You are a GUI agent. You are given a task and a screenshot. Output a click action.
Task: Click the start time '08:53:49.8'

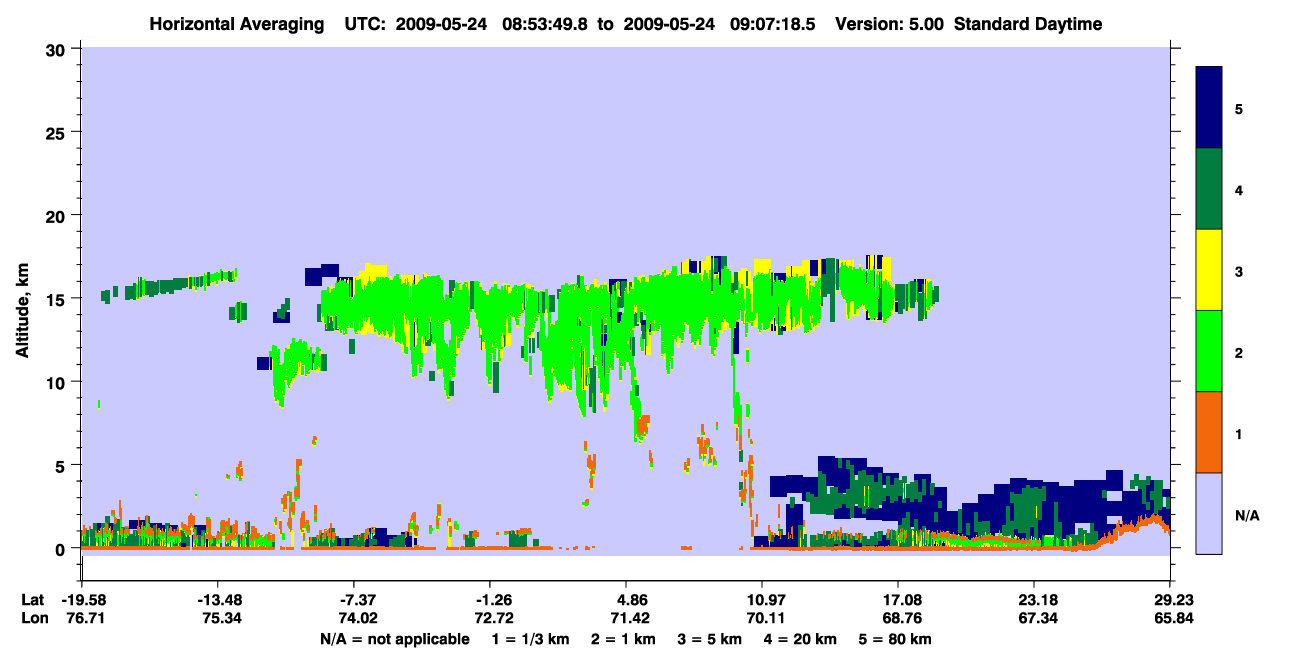pos(547,24)
